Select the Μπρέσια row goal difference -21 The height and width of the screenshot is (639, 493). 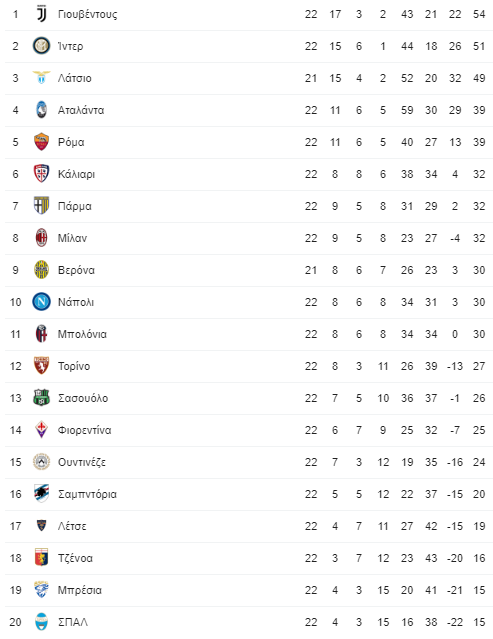tap(455, 590)
